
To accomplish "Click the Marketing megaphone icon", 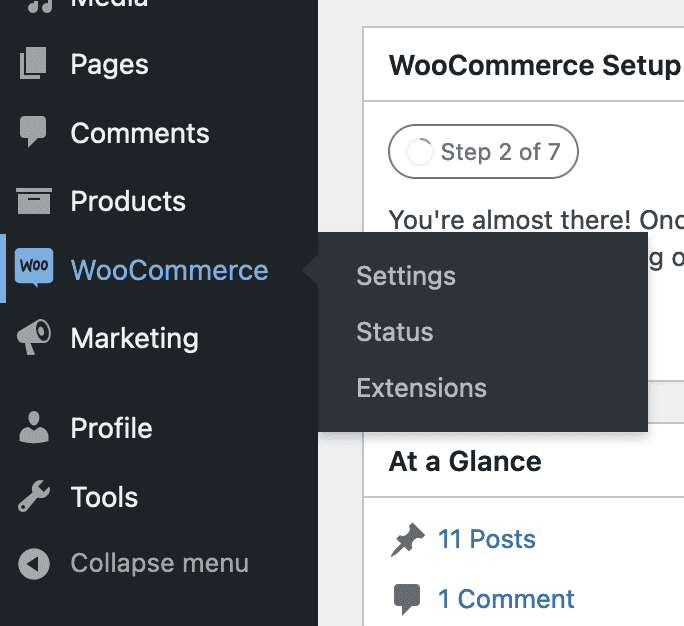I will pos(33,338).
